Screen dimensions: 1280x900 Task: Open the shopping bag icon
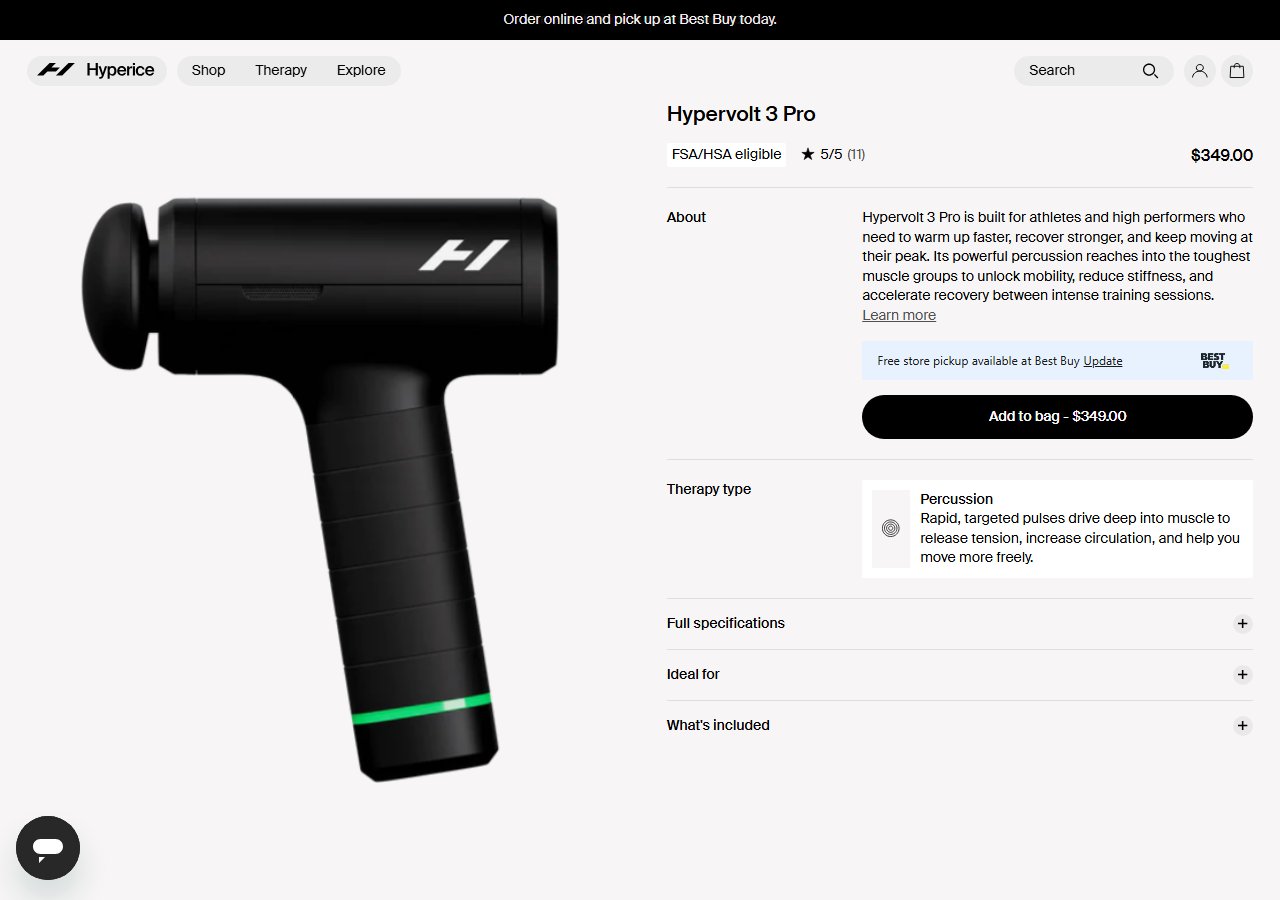(1237, 70)
